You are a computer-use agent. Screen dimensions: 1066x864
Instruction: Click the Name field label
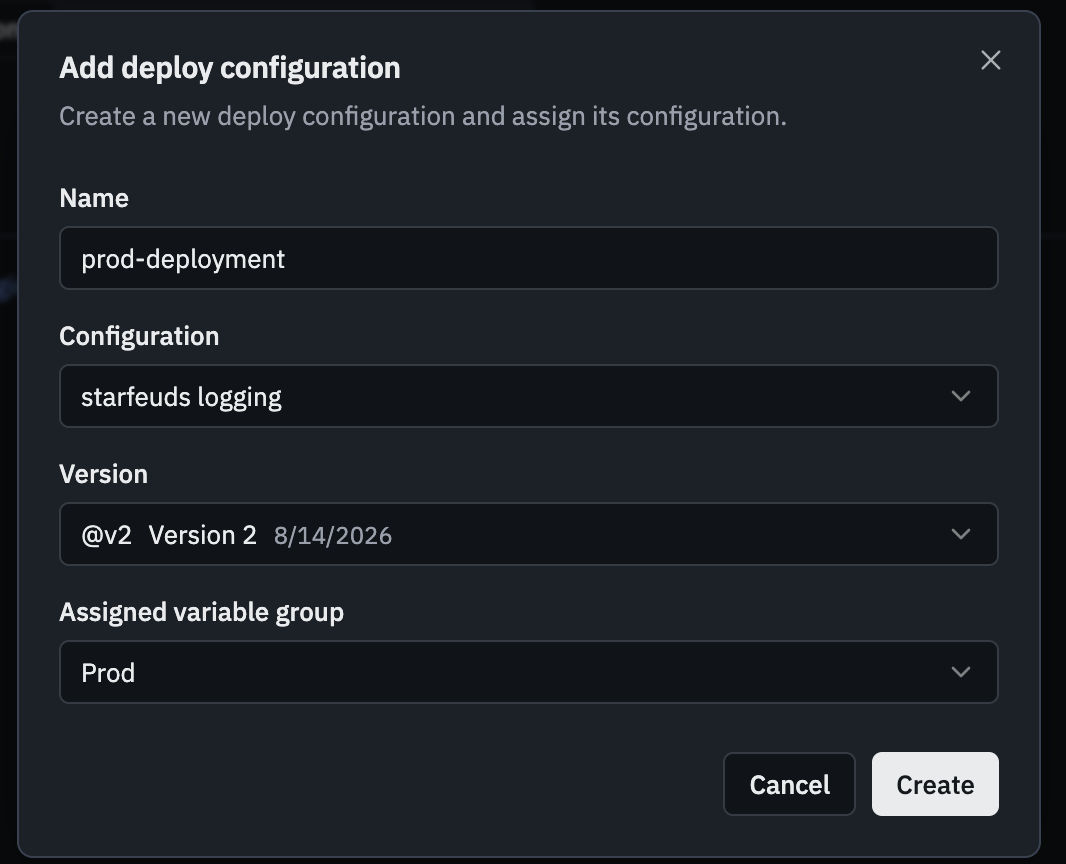point(94,198)
